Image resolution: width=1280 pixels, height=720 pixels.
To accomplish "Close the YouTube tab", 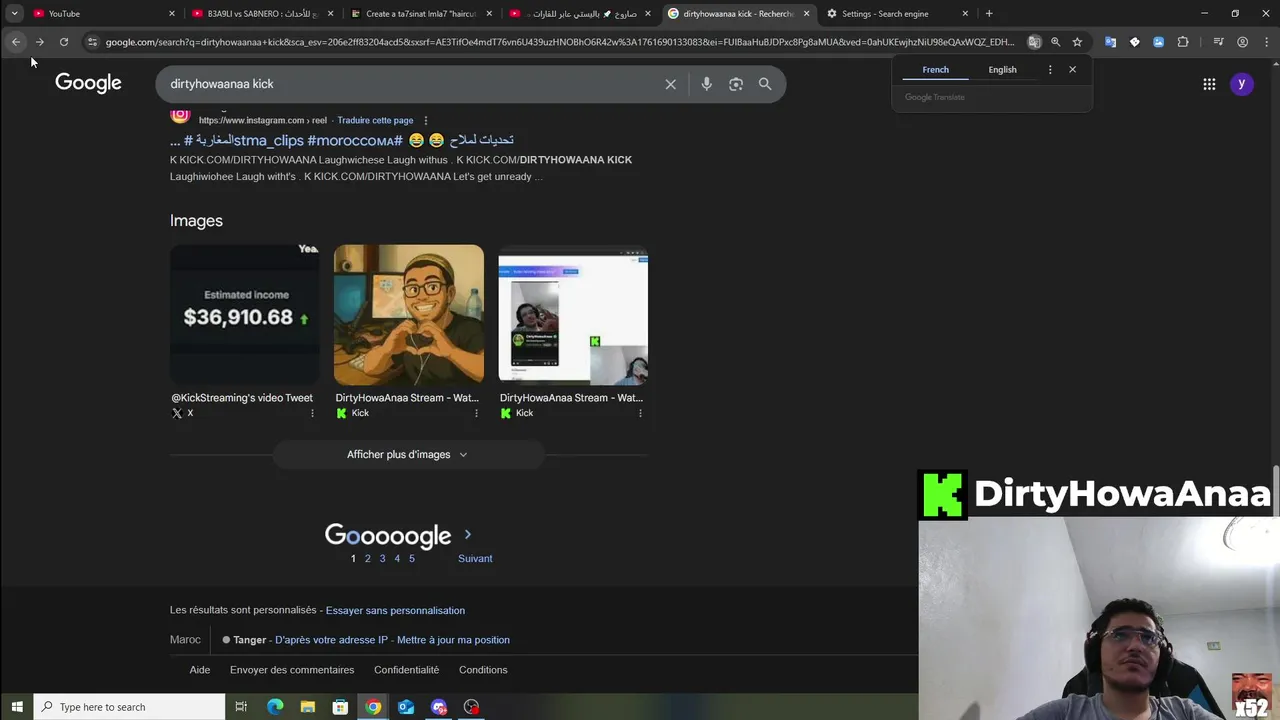I will (x=172, y=13).
